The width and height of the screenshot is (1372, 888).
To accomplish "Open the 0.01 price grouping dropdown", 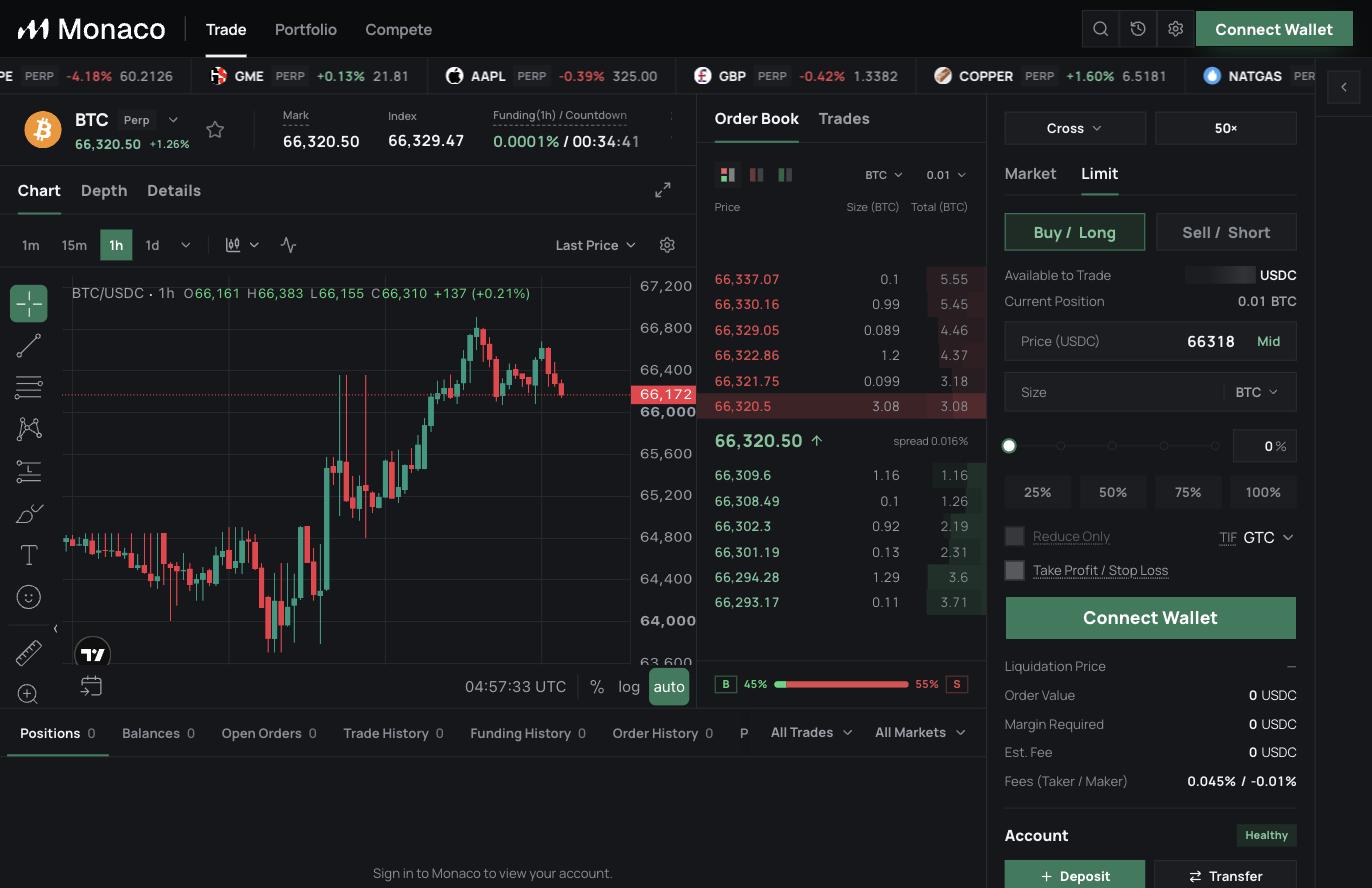I will [x=946, y=175].
